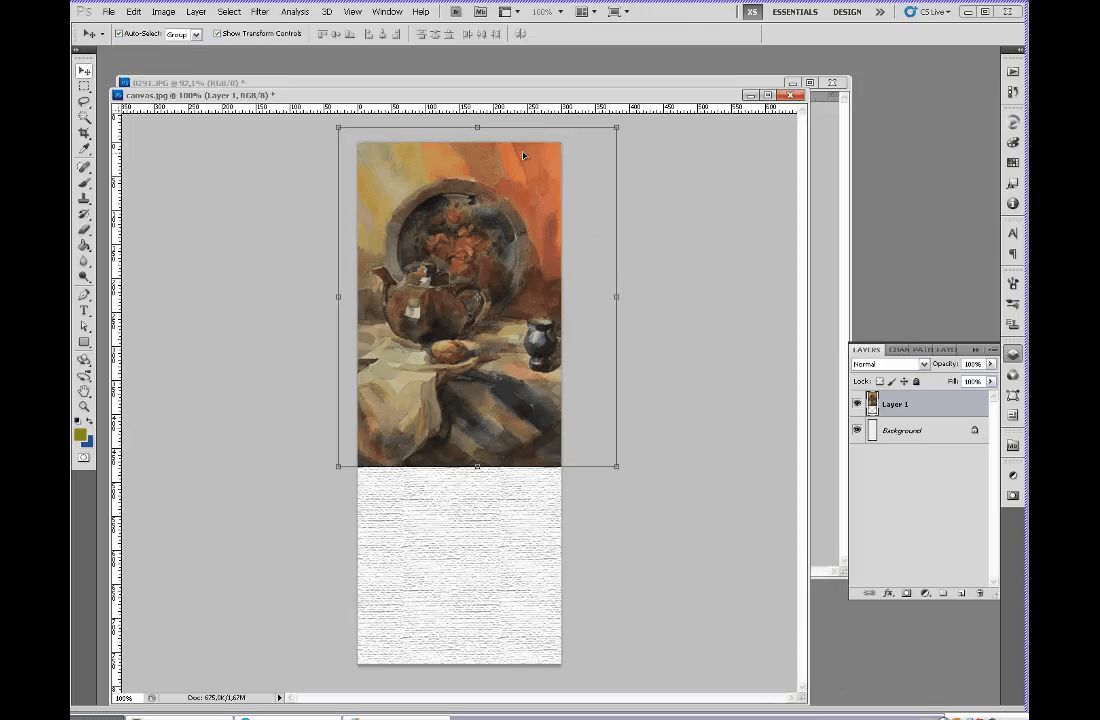The image size is (1100, 720).
Task: Link layers using chain icon
Action: click(869, 593)
